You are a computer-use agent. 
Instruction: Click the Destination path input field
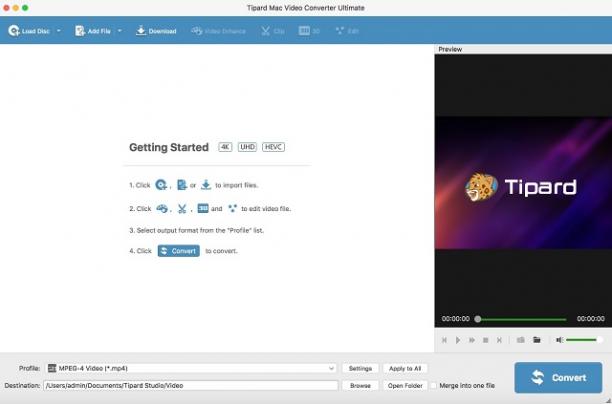tap(191, 385)
